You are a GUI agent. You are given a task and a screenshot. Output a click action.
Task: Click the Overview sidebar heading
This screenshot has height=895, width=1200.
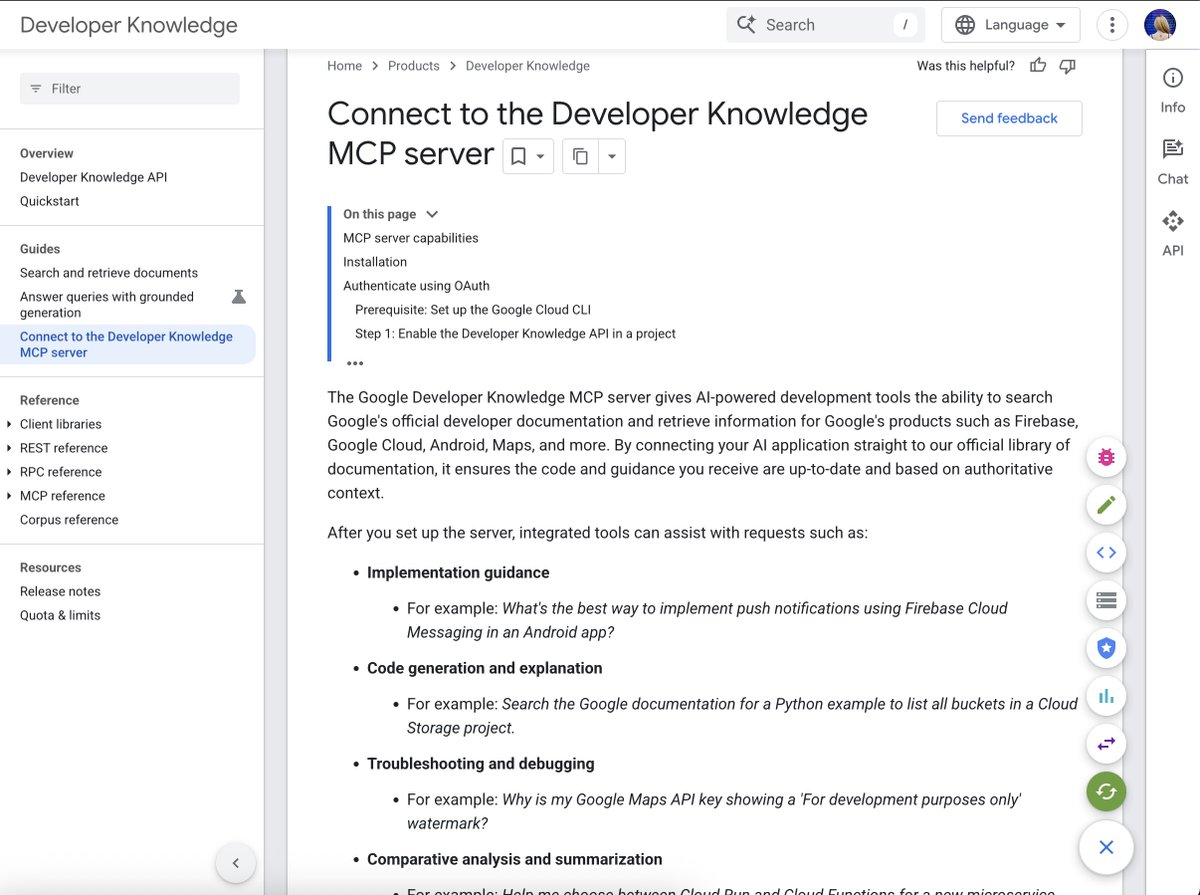47,153
